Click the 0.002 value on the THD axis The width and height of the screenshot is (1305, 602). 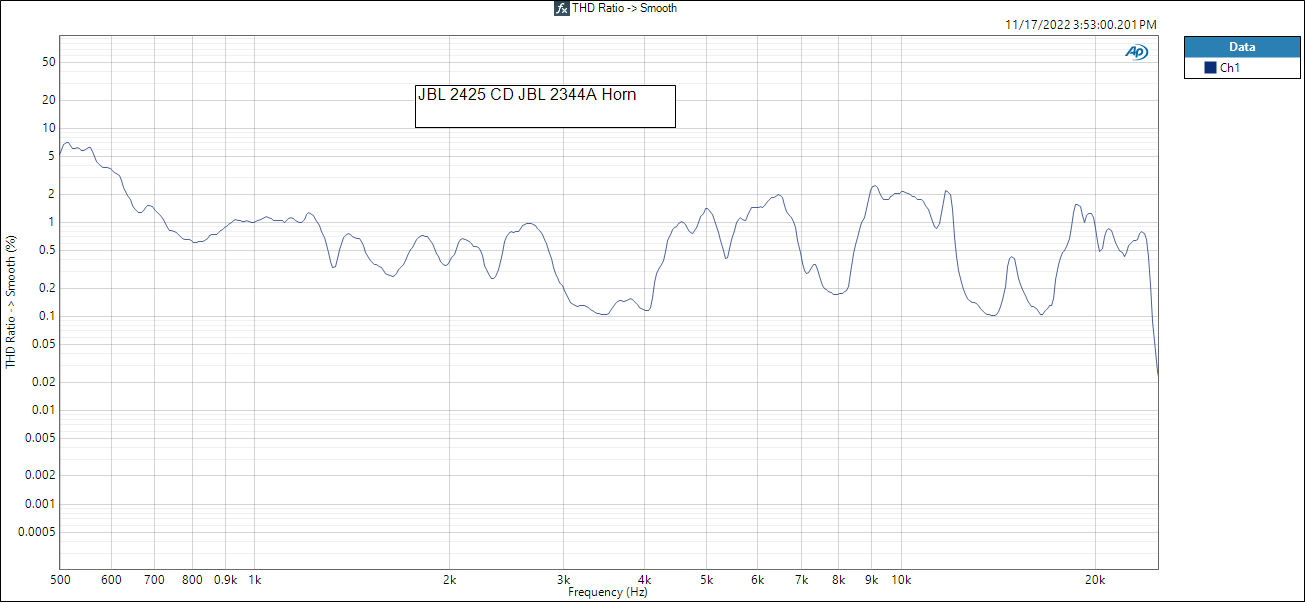[x=40, y=476]
